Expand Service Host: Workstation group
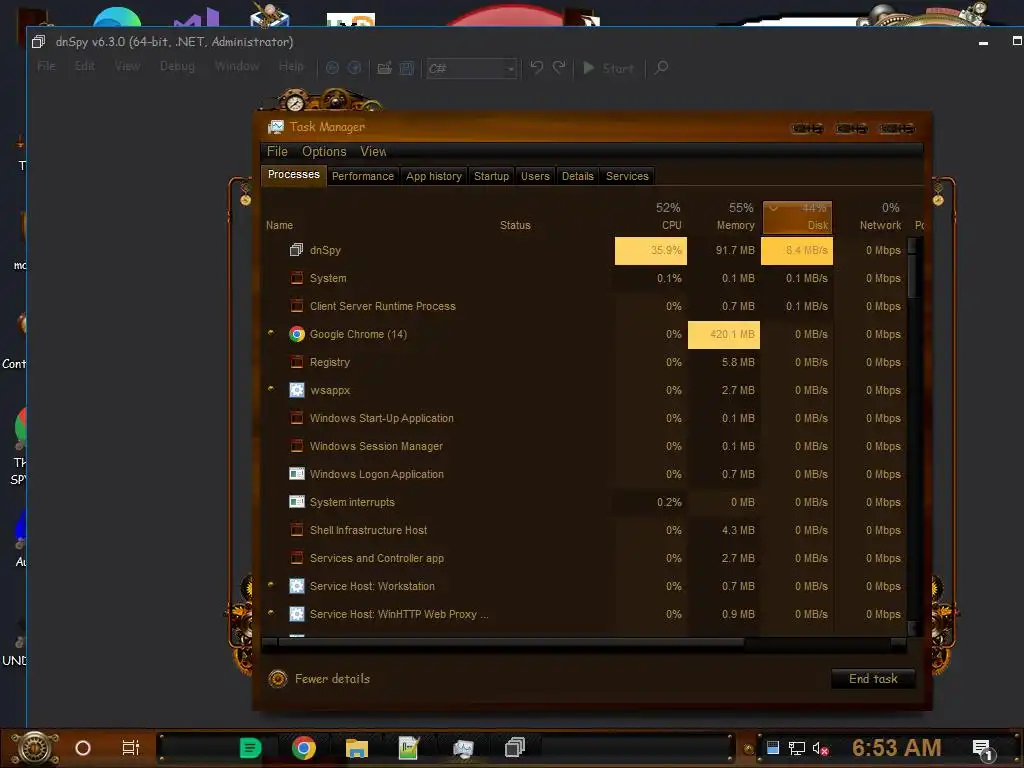1024x768 pixels. click(x=271, y=585)
